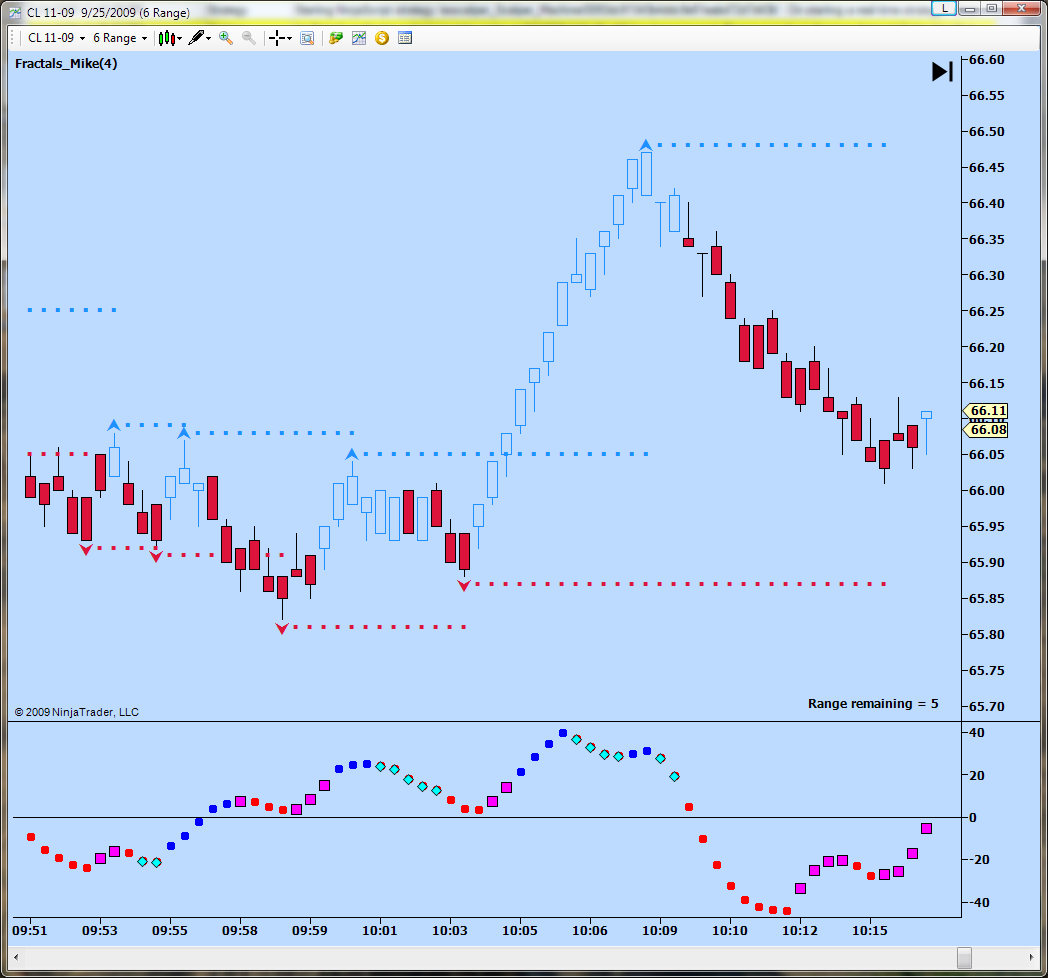The width and height of the screenshot is (1048, 978).
Task: Click the horizontal scrollbar right arrow
Action: [x=1031, y=957]
